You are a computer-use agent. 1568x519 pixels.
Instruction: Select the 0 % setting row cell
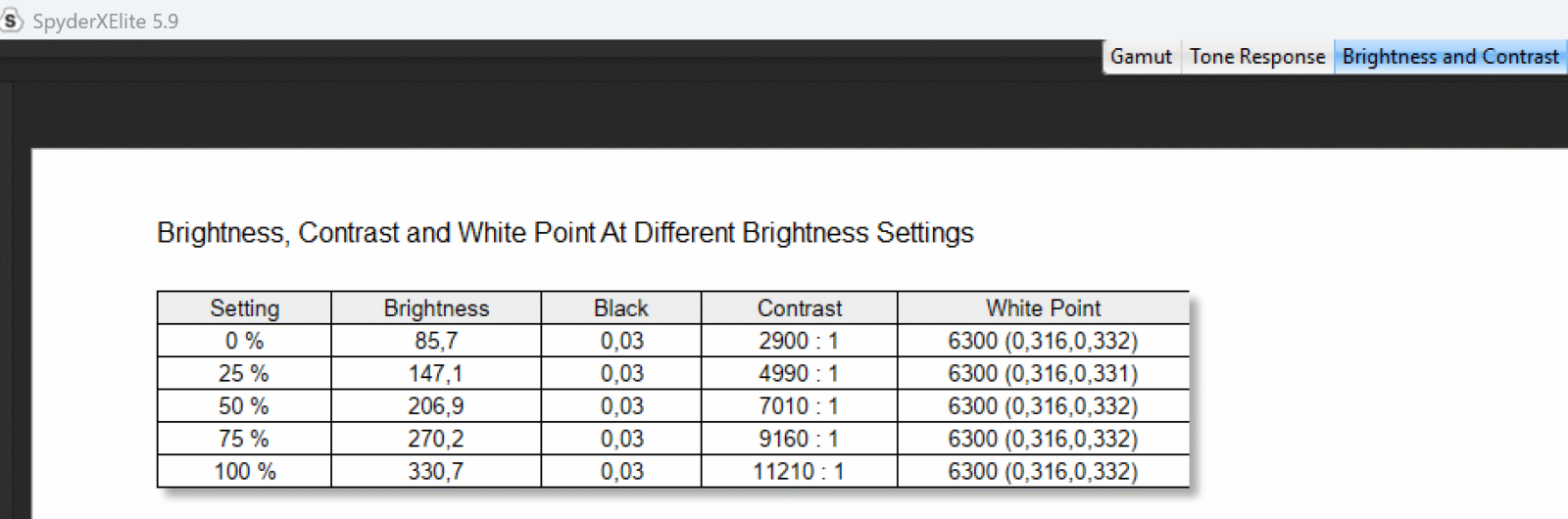coord(245,341)
